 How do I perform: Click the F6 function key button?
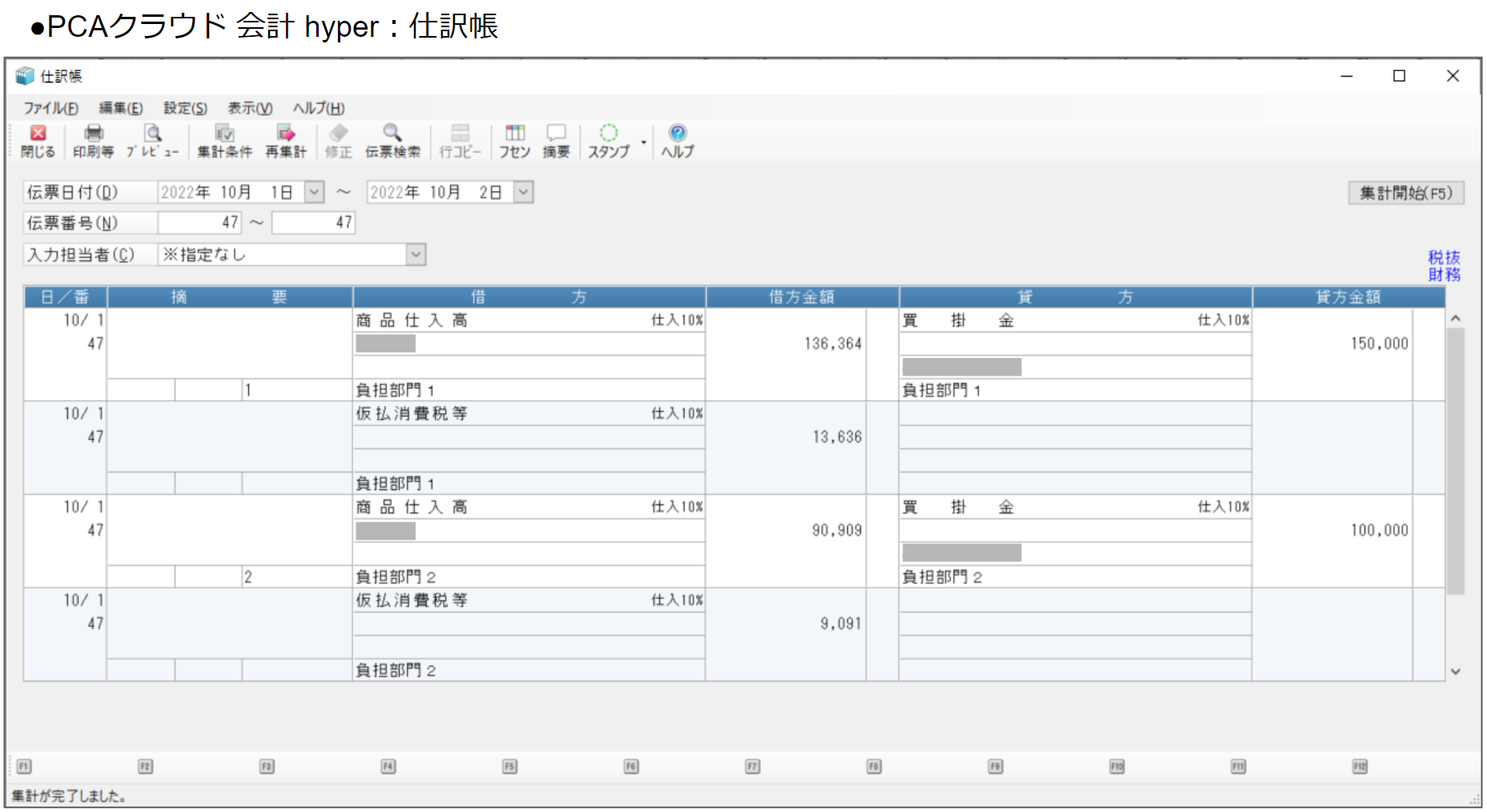631,766
